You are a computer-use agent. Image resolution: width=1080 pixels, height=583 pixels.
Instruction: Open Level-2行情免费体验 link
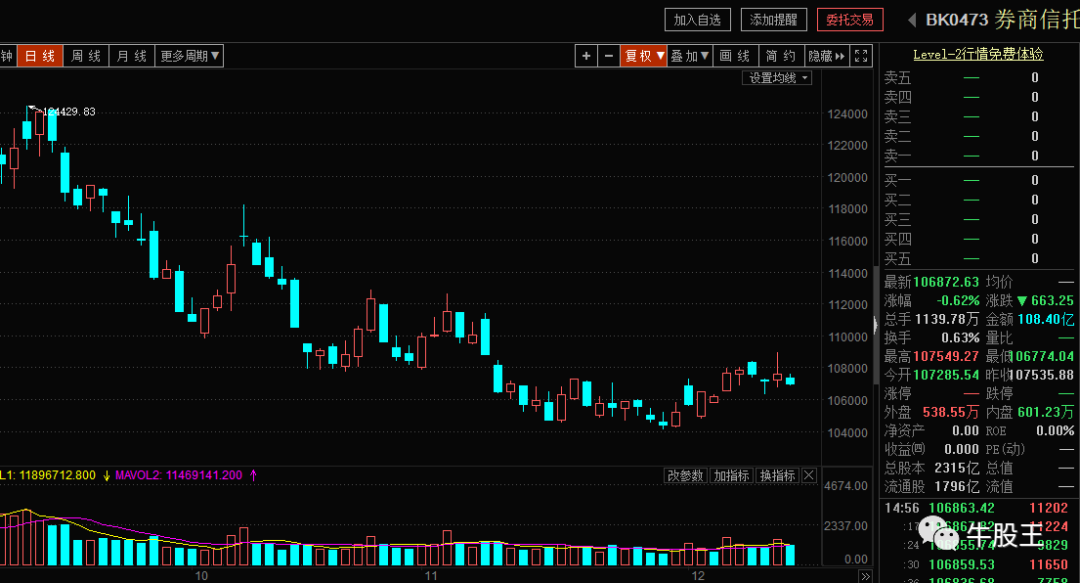978,54
